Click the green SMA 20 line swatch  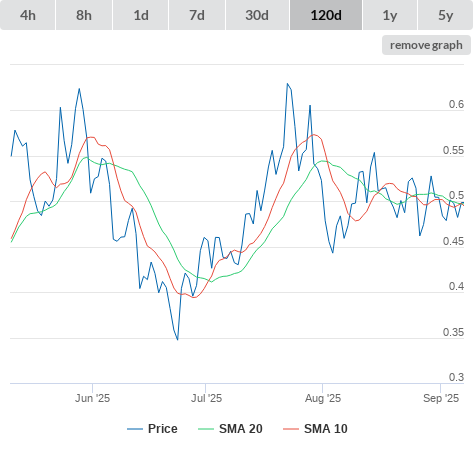tap(206, 429)
